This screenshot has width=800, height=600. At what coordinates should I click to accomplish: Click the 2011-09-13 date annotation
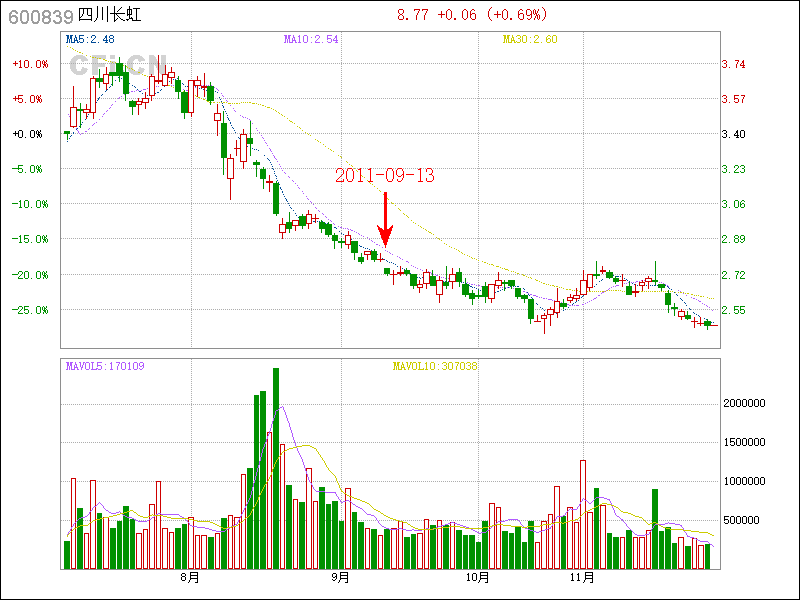point(384,175)
